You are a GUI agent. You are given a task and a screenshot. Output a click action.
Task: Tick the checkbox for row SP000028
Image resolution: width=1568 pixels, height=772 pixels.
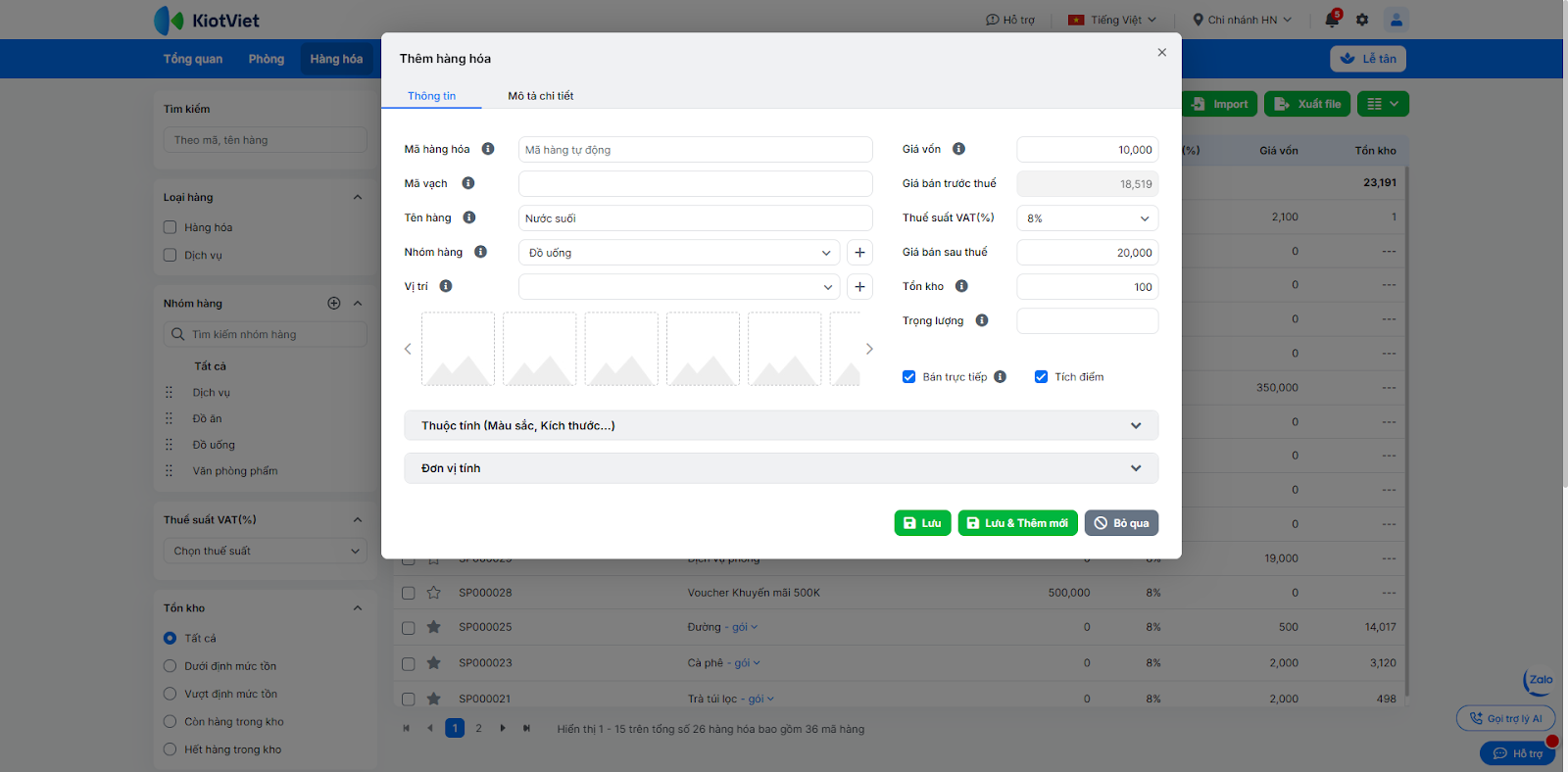409,593
